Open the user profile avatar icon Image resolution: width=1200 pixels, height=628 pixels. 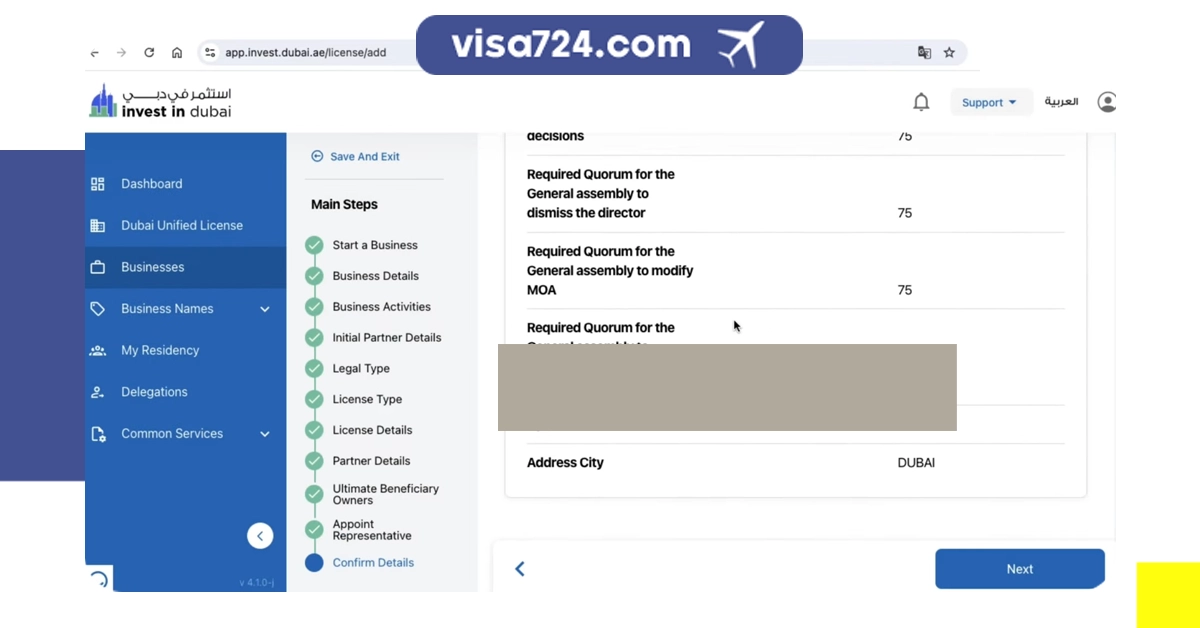1106,102
